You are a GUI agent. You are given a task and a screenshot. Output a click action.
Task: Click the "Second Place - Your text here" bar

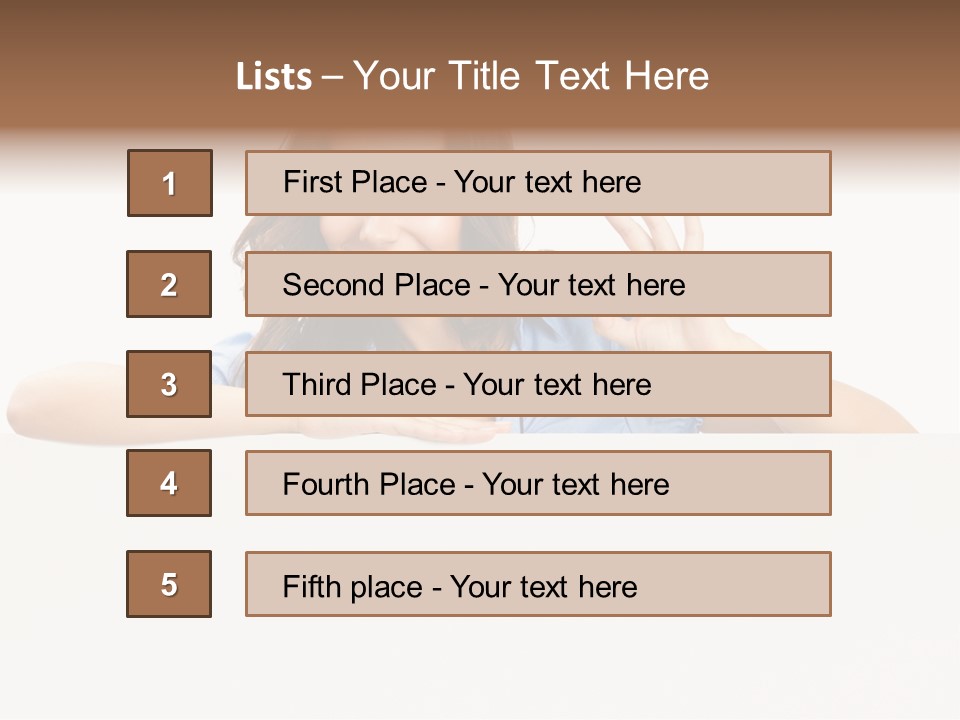[x=538, y=284]
